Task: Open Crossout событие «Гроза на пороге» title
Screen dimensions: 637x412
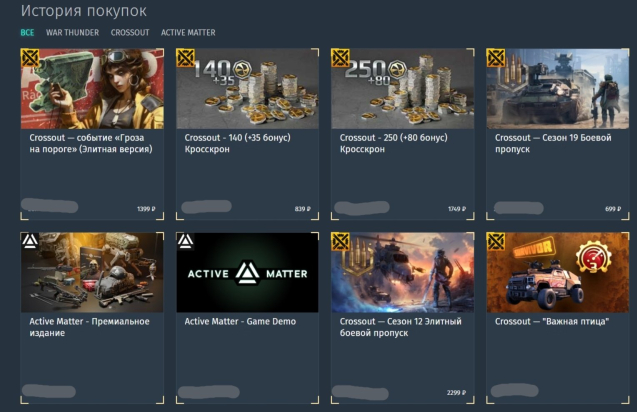Action: [x=91, y=143]
